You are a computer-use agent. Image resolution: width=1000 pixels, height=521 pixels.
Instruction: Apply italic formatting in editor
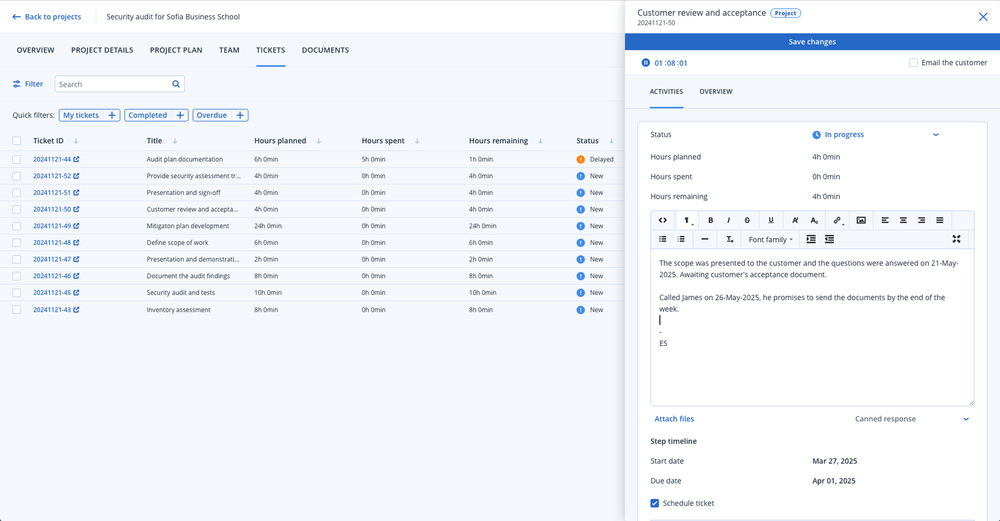(x=728, y=220)
